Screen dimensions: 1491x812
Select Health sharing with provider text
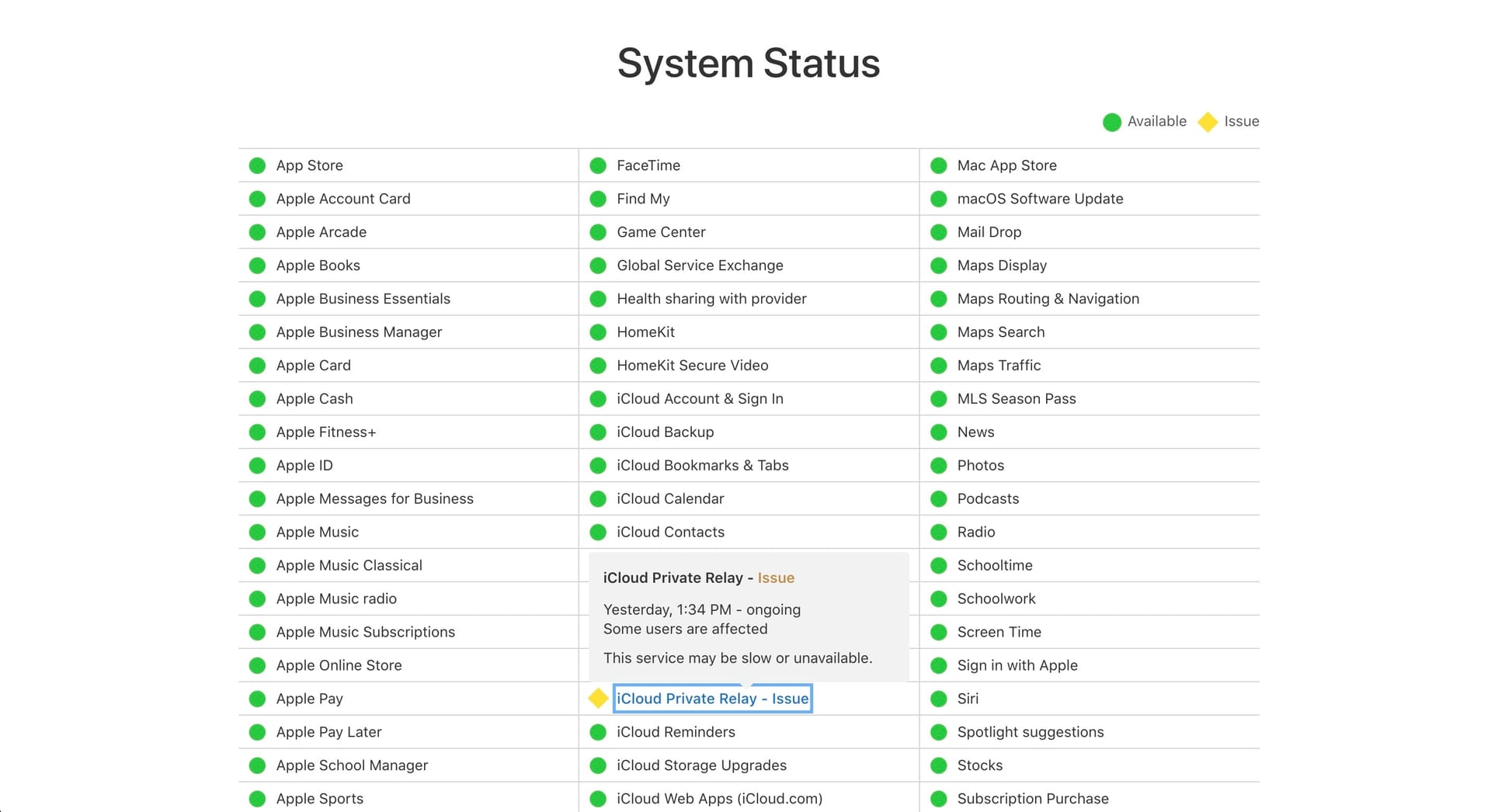click(712, 299)
